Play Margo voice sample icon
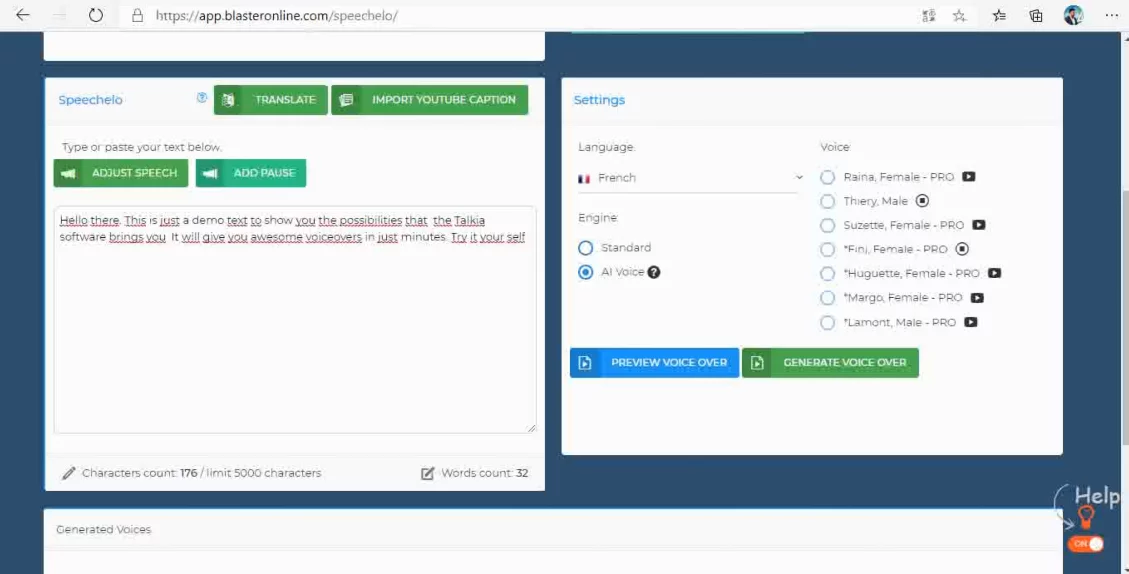Screen dimensions: 1129x574 coord(977,297)
